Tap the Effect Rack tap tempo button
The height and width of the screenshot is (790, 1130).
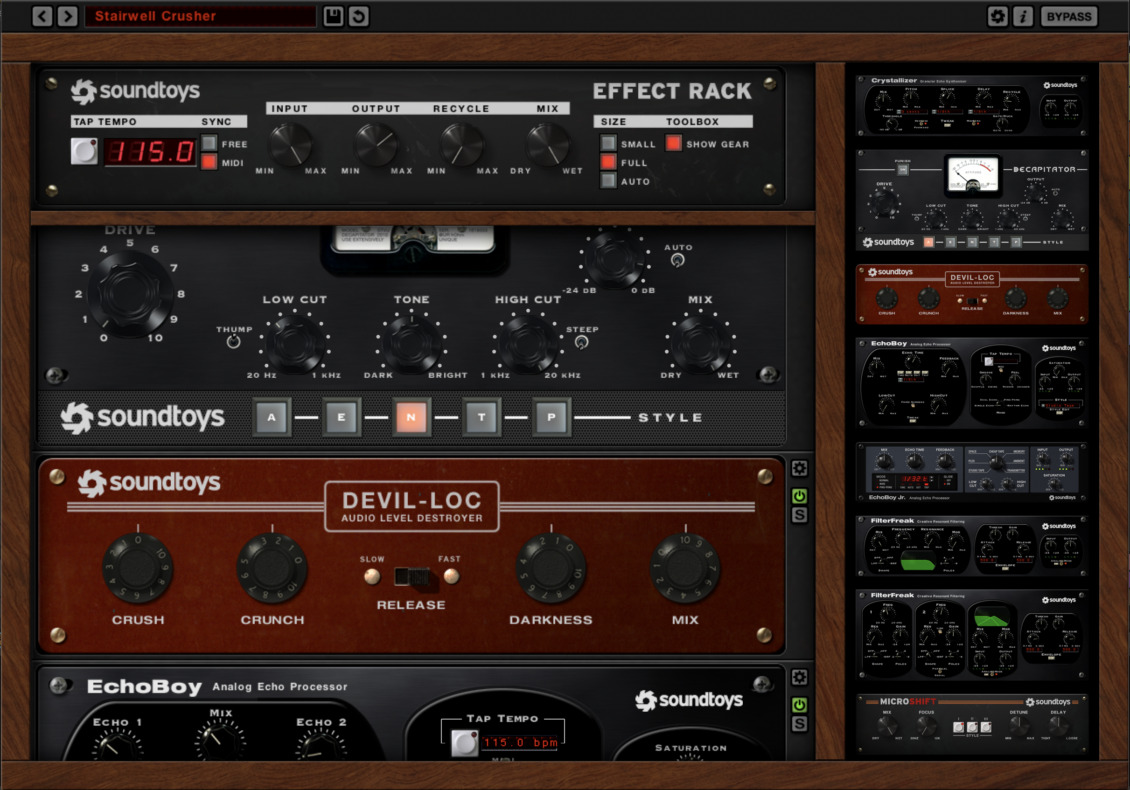[x=84, y=151]
